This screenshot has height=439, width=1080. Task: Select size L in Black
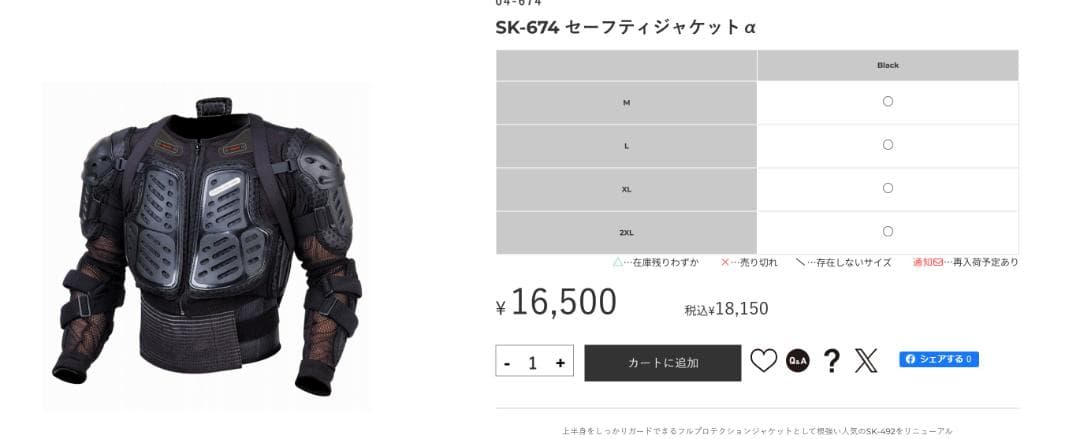tap(888, 145)
